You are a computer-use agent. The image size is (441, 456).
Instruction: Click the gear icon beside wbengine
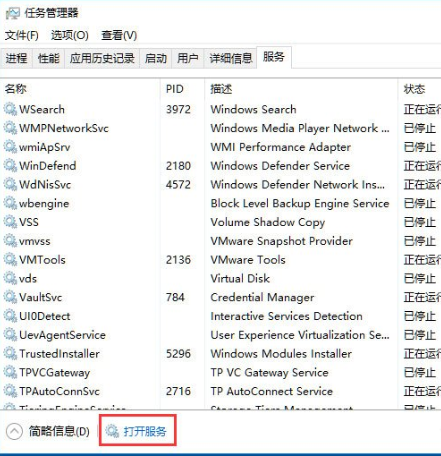tap(10, 203)
